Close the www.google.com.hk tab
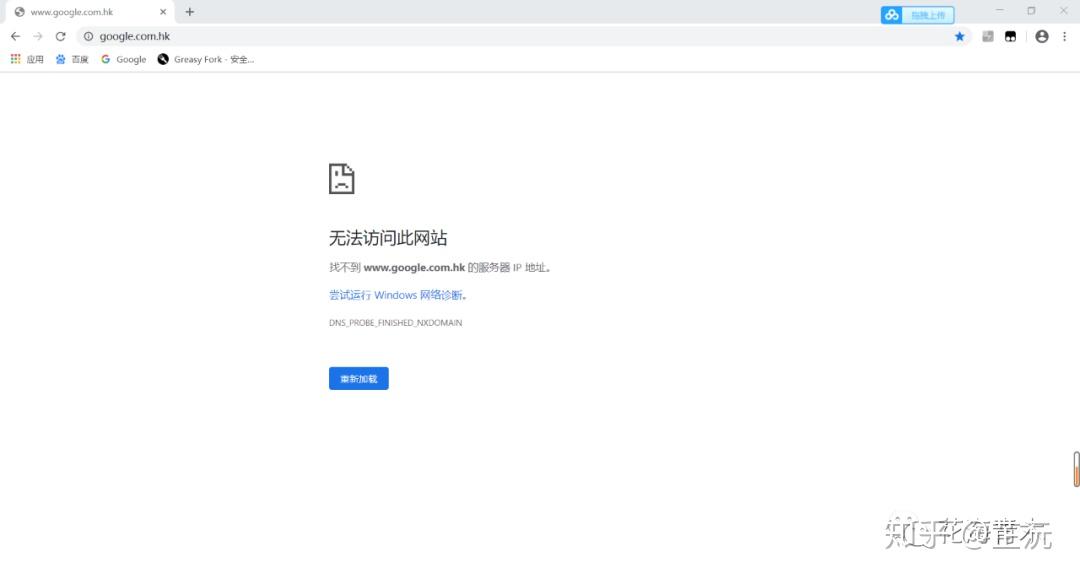 point(163,12)
